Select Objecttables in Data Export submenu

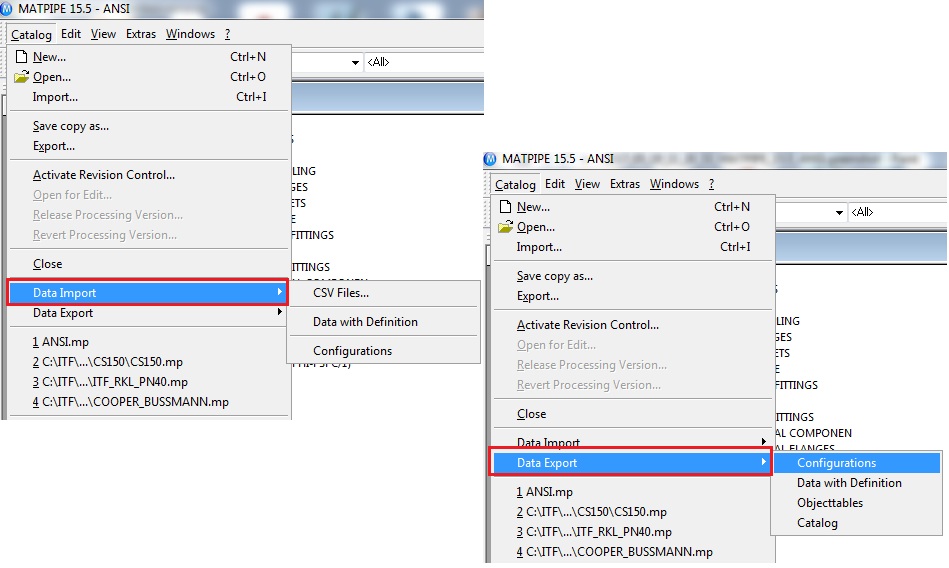click(856, 503)
